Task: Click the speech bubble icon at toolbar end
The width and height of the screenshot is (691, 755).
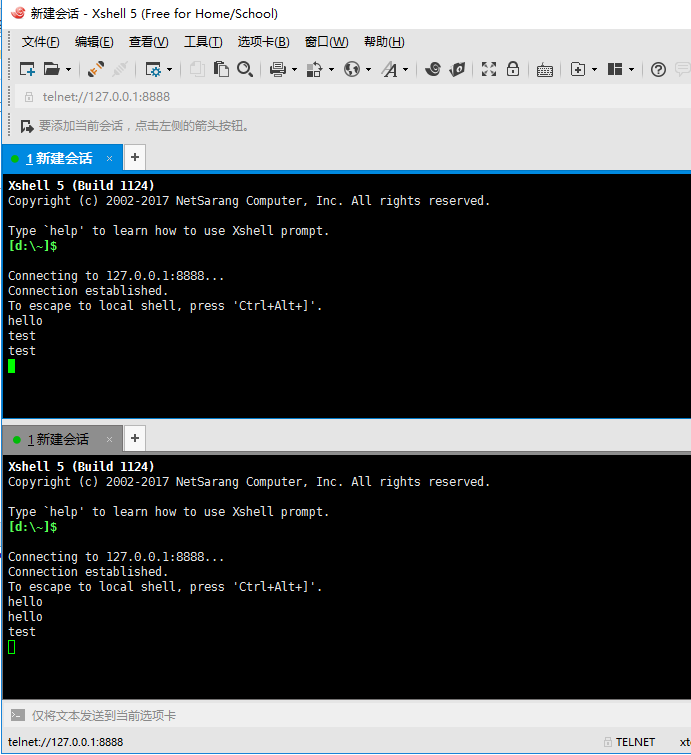Action: [x=683, y=69]
